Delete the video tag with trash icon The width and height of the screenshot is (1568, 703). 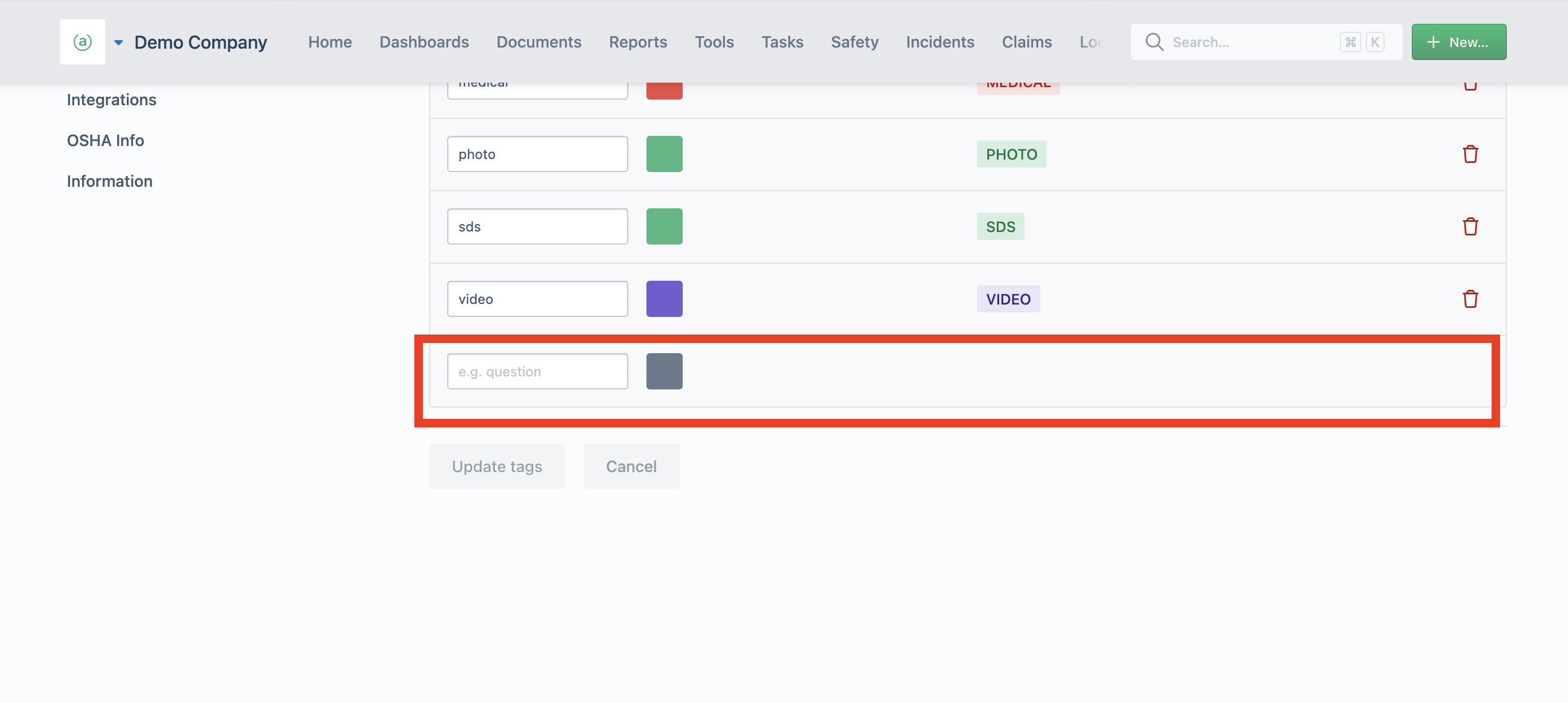(x=1470, y=299)
